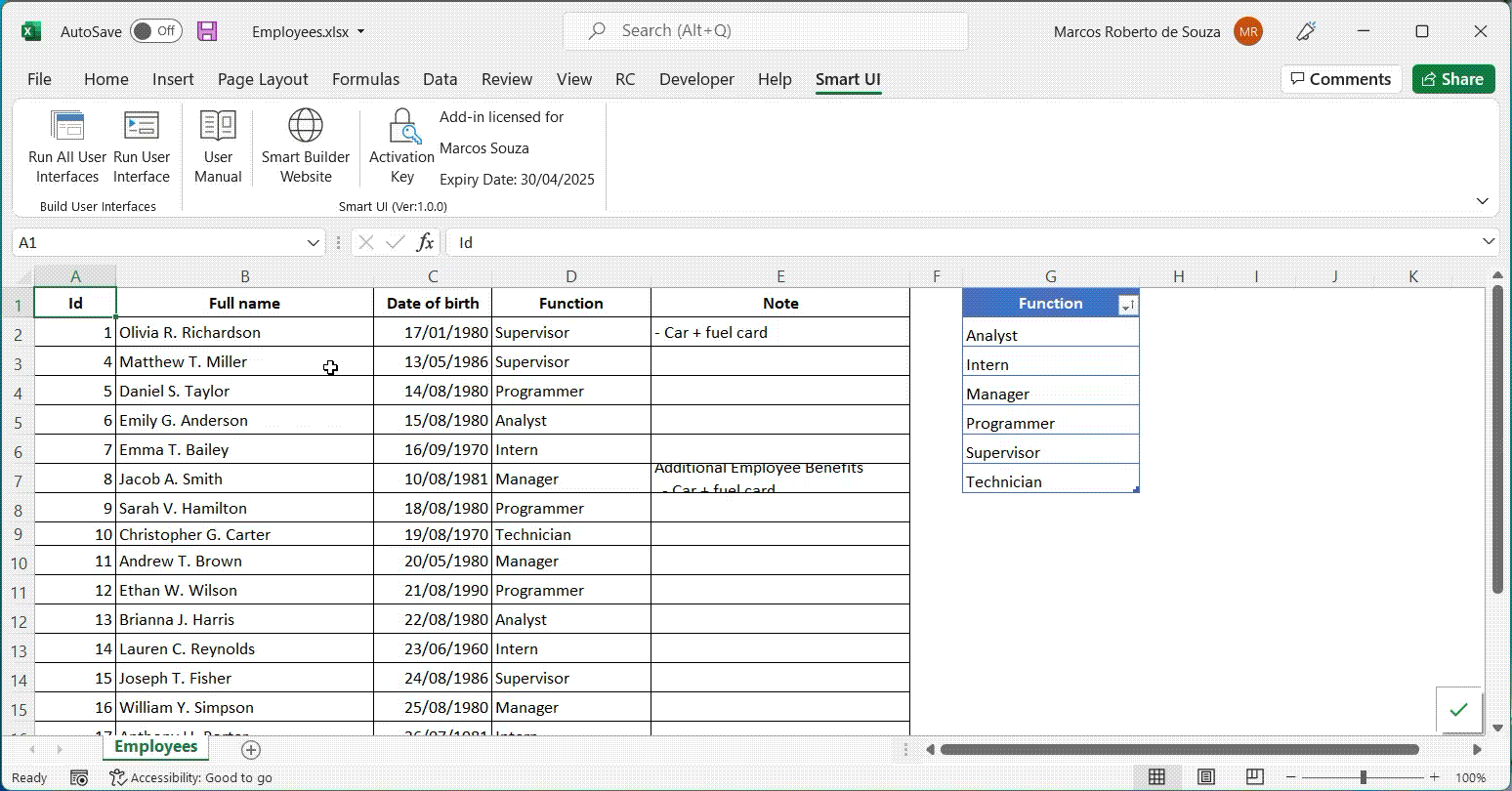Switch to Page Break Preview view
Screen dimensions: 1512x791
pyautogui.click(x=1253, y=776)
